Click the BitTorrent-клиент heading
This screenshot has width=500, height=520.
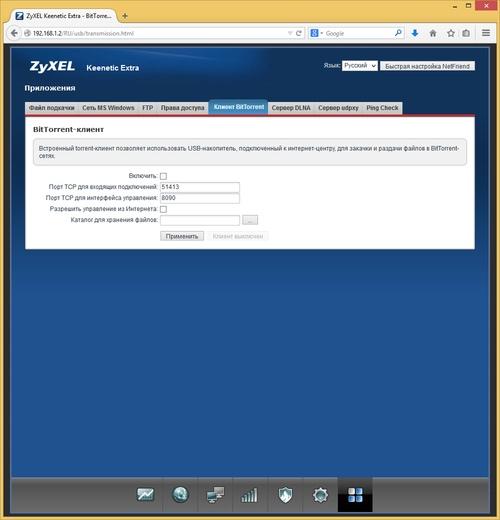click(x=68, y=129)
